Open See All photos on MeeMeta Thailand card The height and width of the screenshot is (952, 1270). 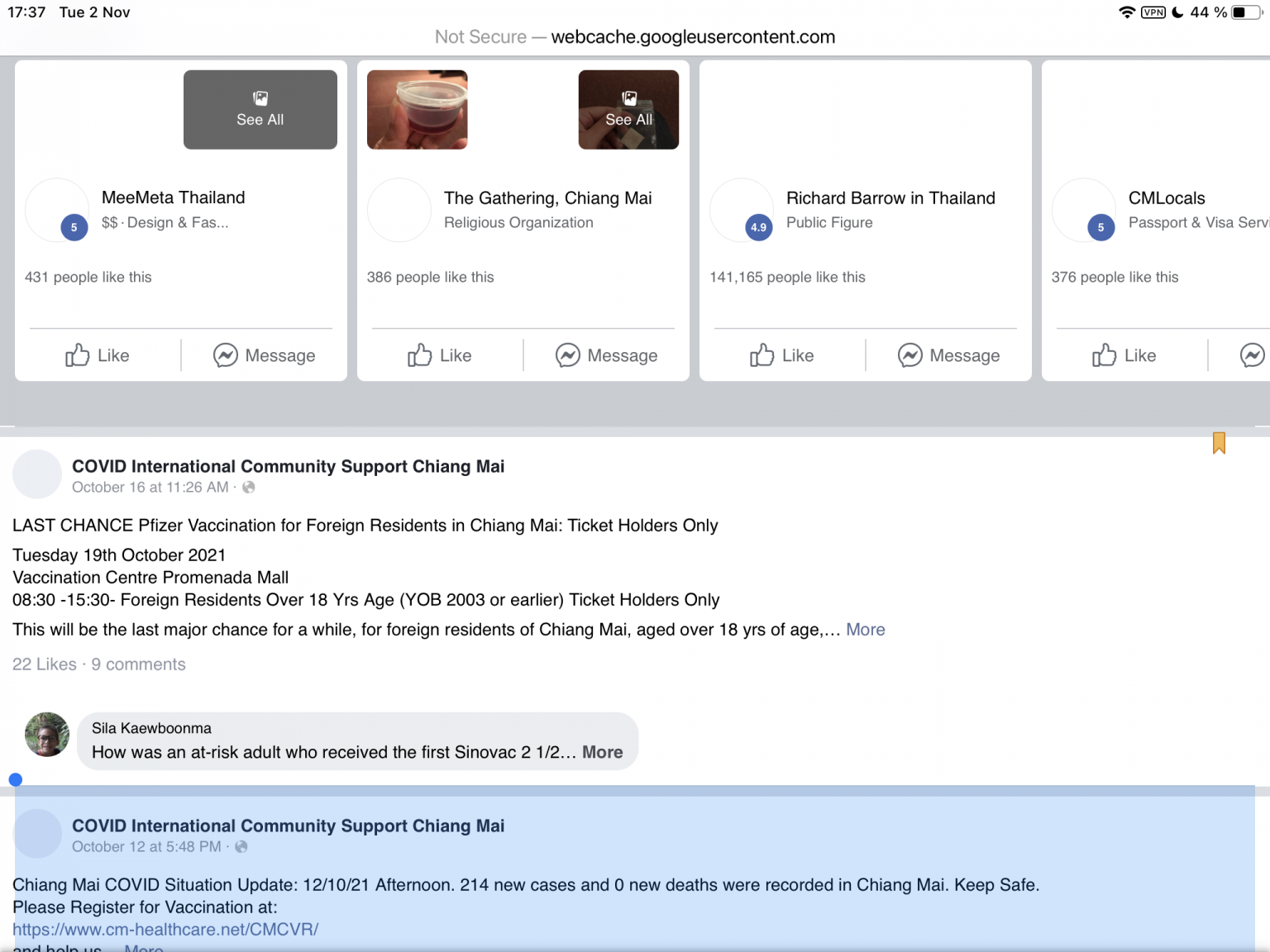point(260,110)
